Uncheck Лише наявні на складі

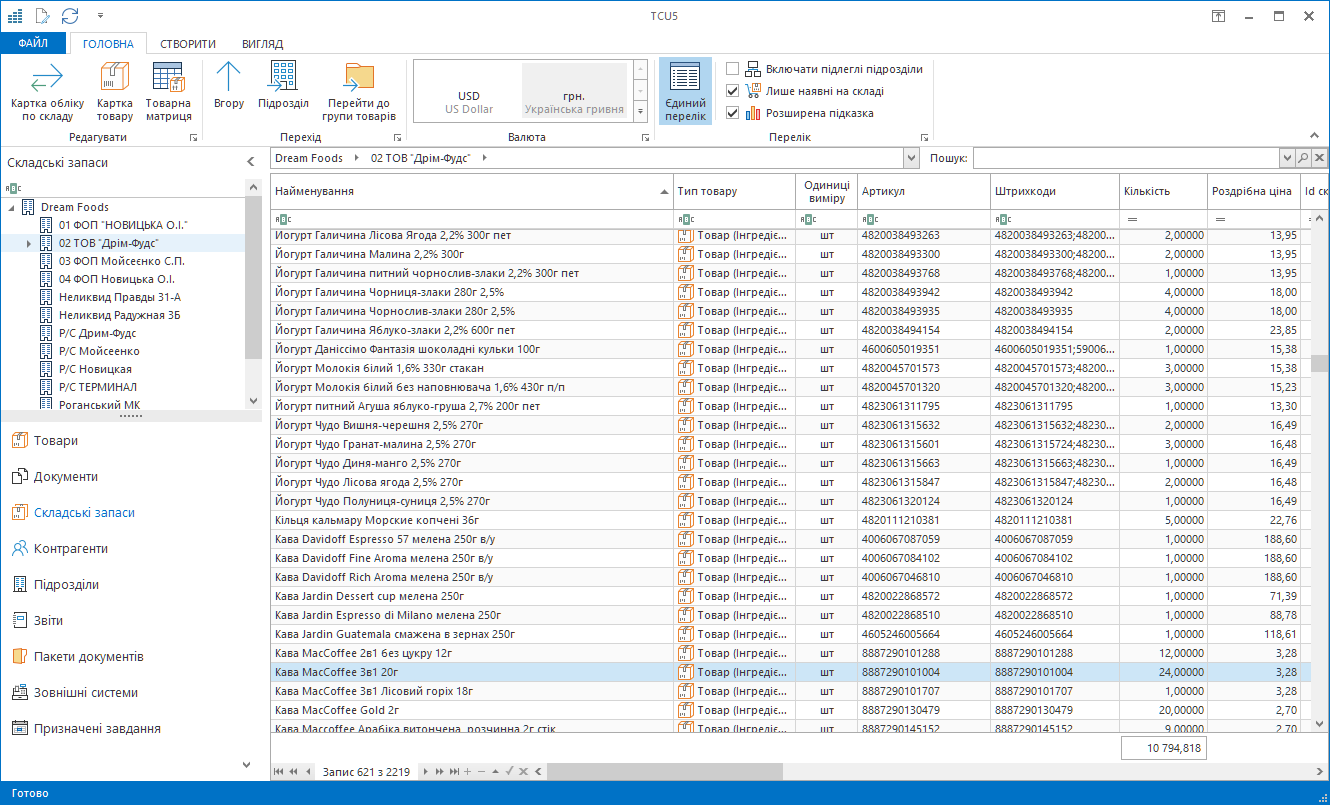[733, 91]
